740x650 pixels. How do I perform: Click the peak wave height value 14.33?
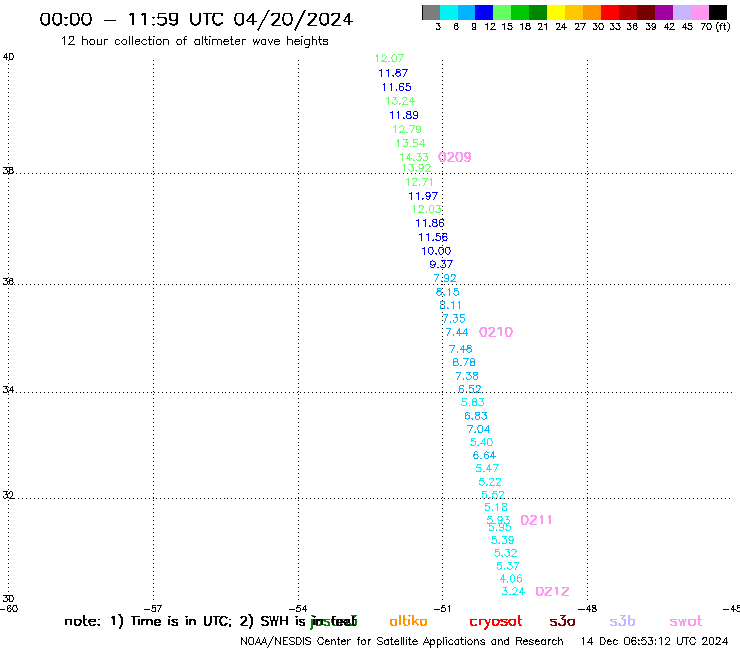click(x=414, y=157)
